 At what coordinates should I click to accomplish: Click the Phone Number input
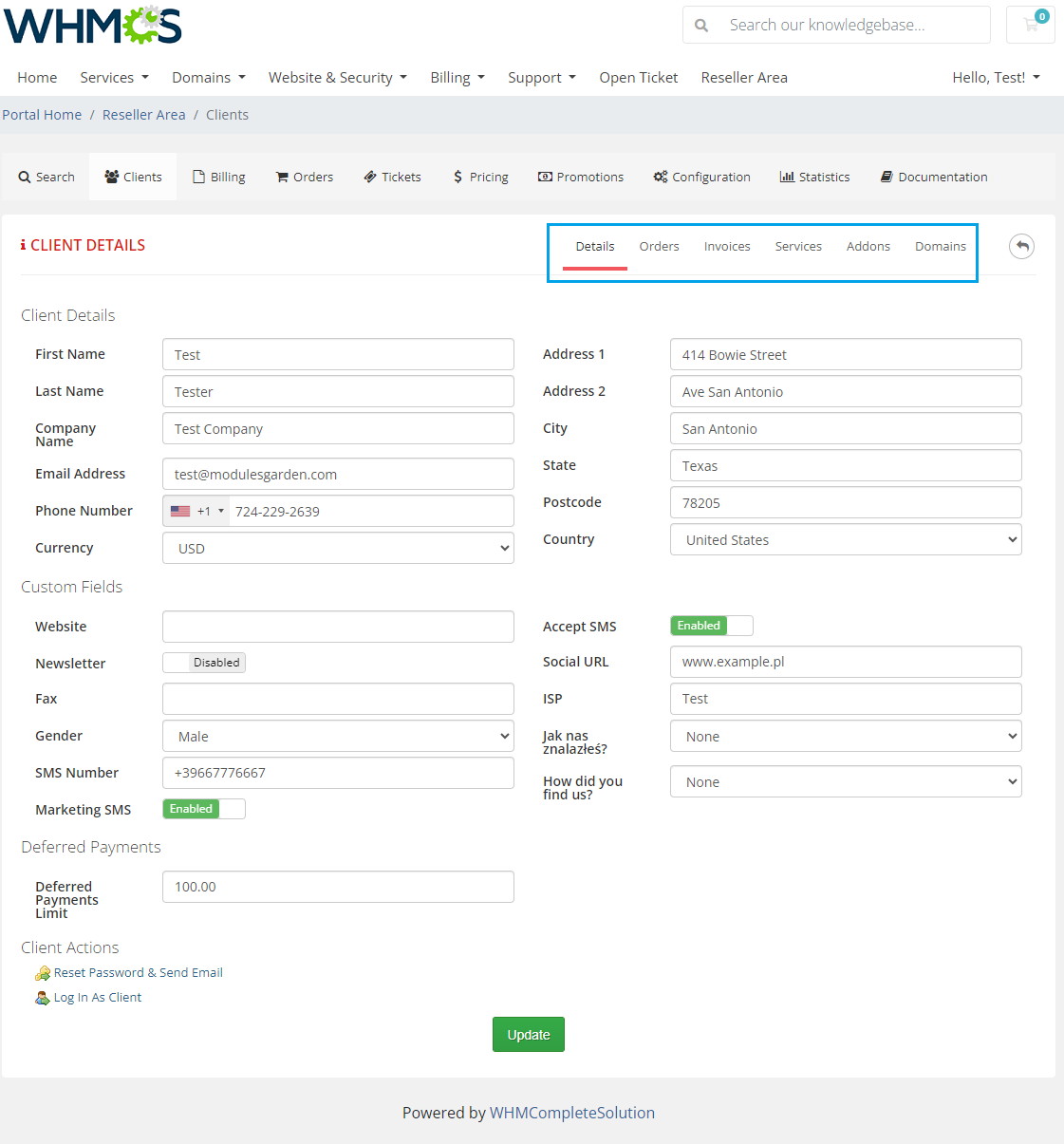(x=371, y=511)
